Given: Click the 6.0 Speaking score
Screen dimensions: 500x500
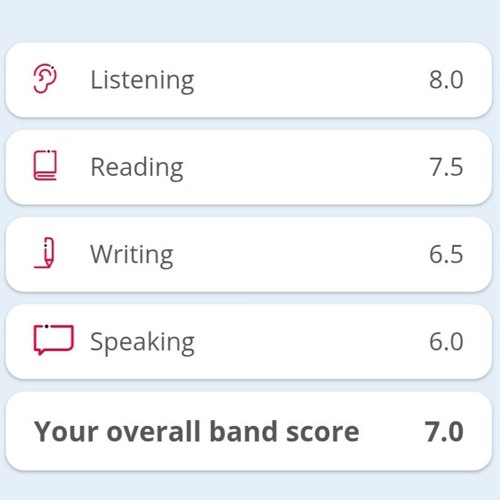Looking at the screenshot, I should (x=446, y=342).
